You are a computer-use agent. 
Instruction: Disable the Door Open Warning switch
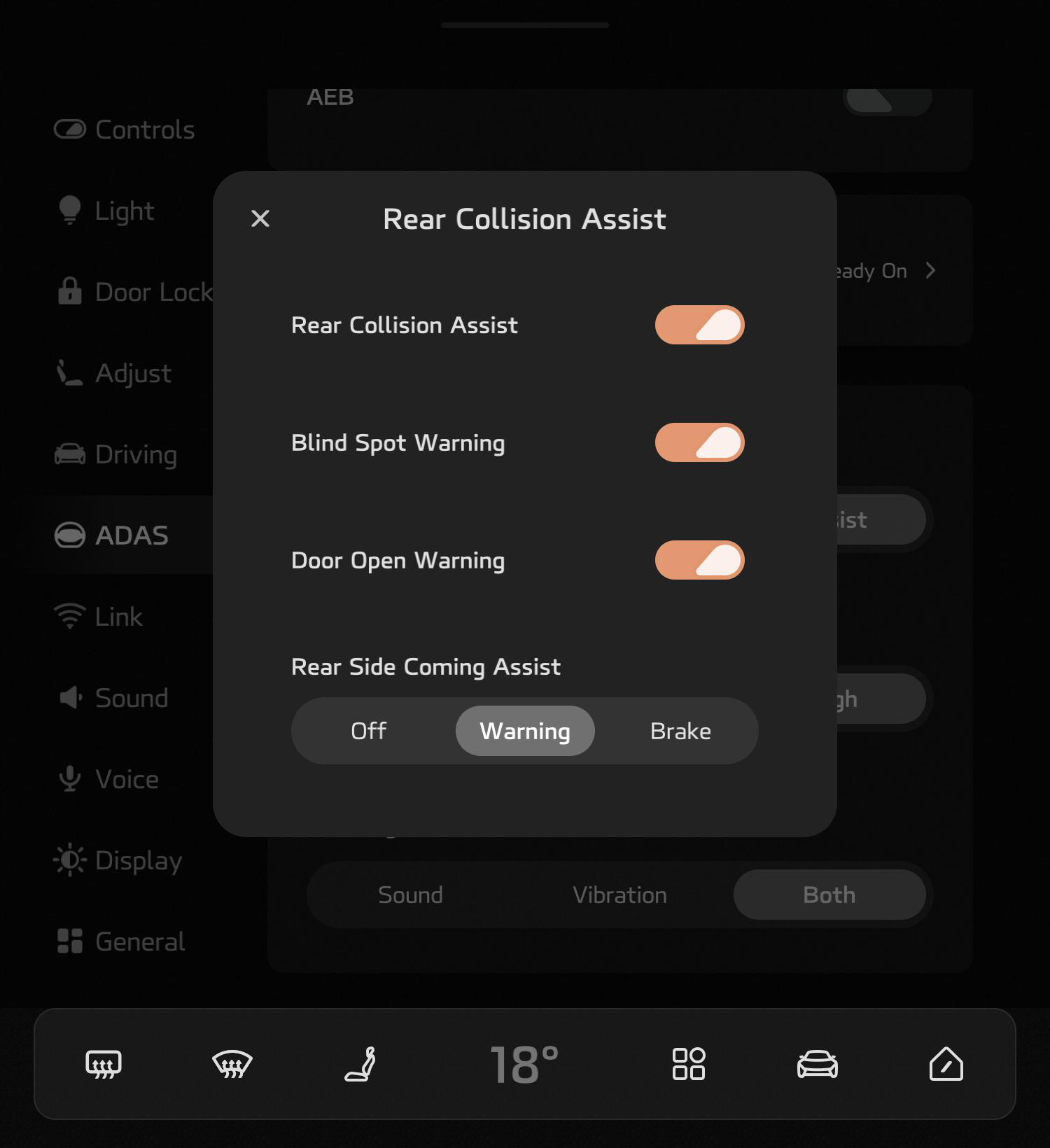pyautogui.click(x=699, y=560)
